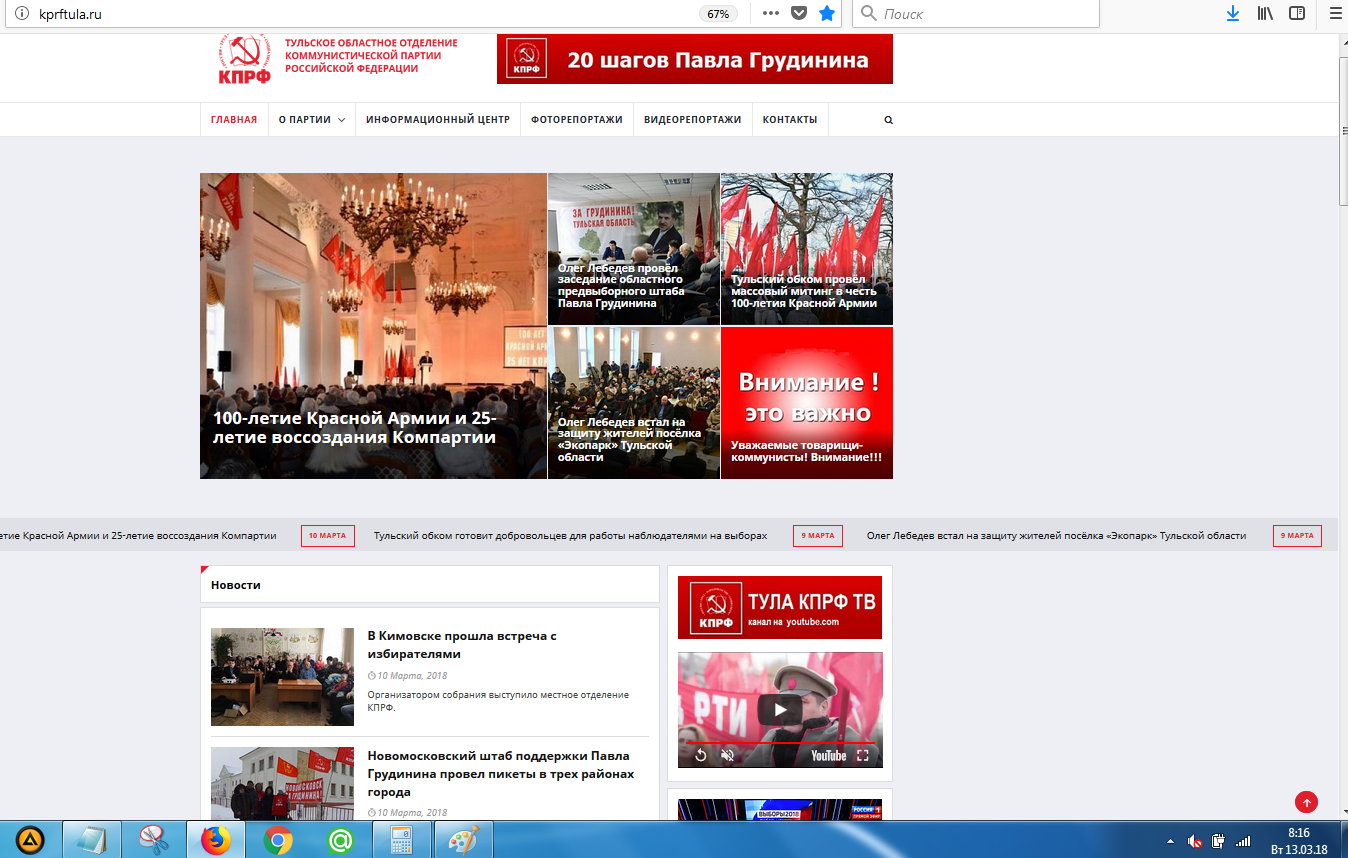The height and width of the screenshot is (858, 1348).
Task: Open the ФОТОРЕПОРТАЖИ menu item
Action: [x=576, y=120]
